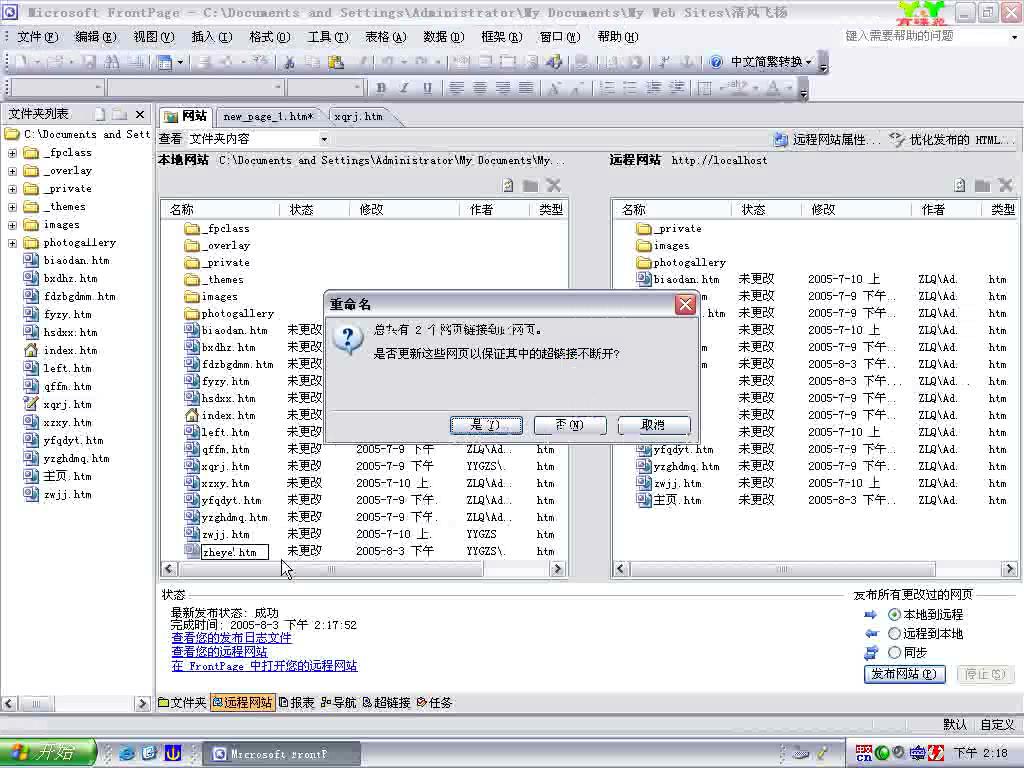Click delete X icon above remote website
Viewport: 1024px width, 768px height.
click(1006, 185)
